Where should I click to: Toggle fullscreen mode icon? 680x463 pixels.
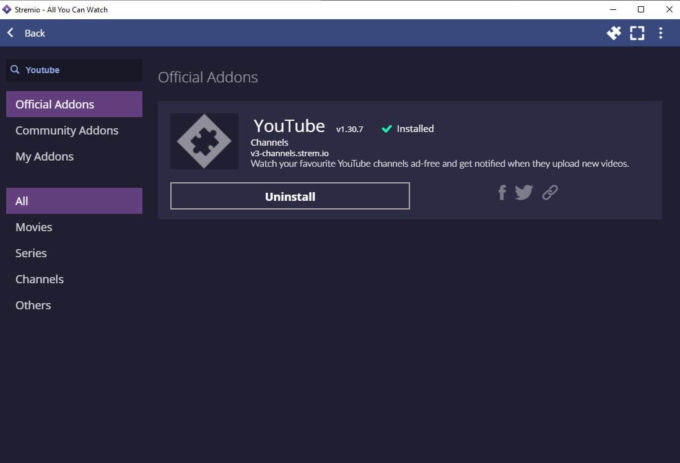tap(637, 33)
